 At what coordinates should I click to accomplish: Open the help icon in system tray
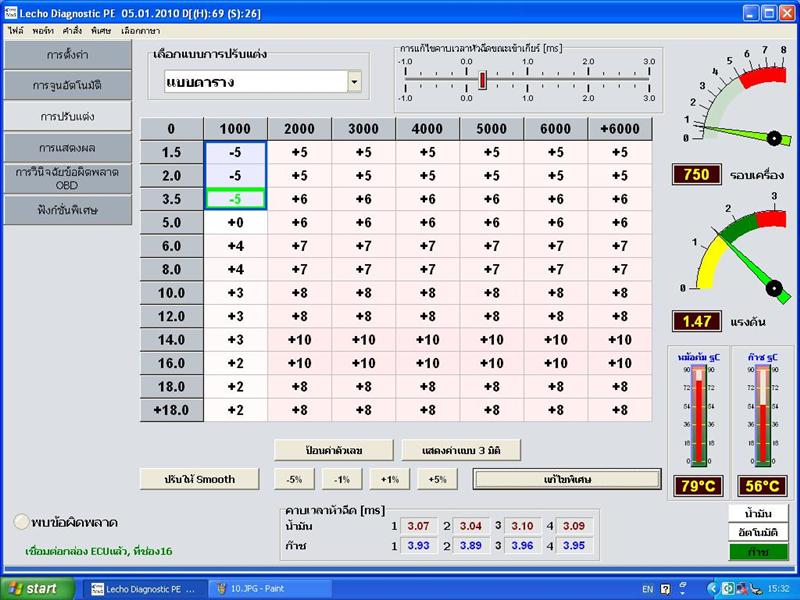click(x=665, y=589)
